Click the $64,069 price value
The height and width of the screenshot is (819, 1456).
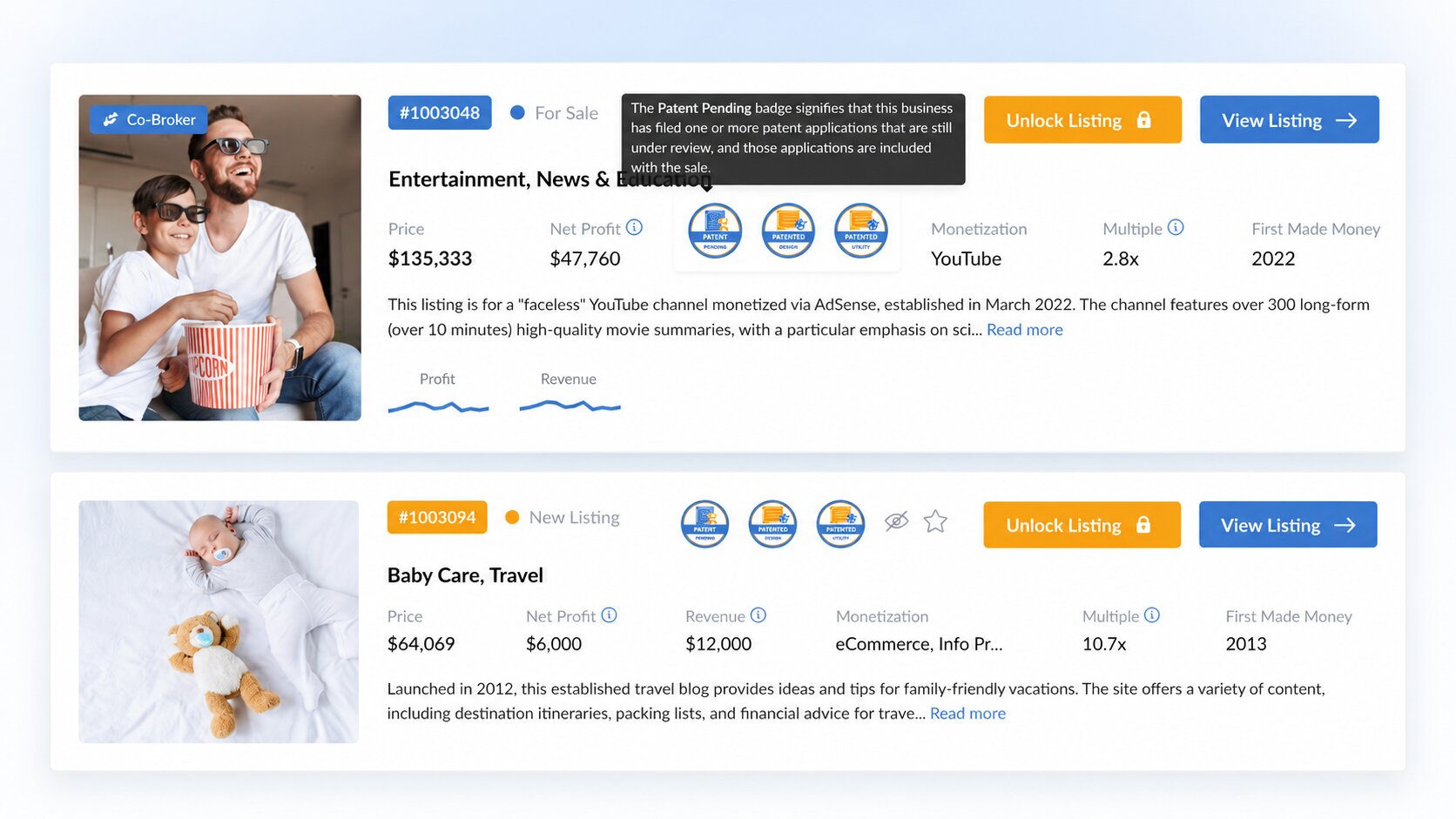[421, 644]
